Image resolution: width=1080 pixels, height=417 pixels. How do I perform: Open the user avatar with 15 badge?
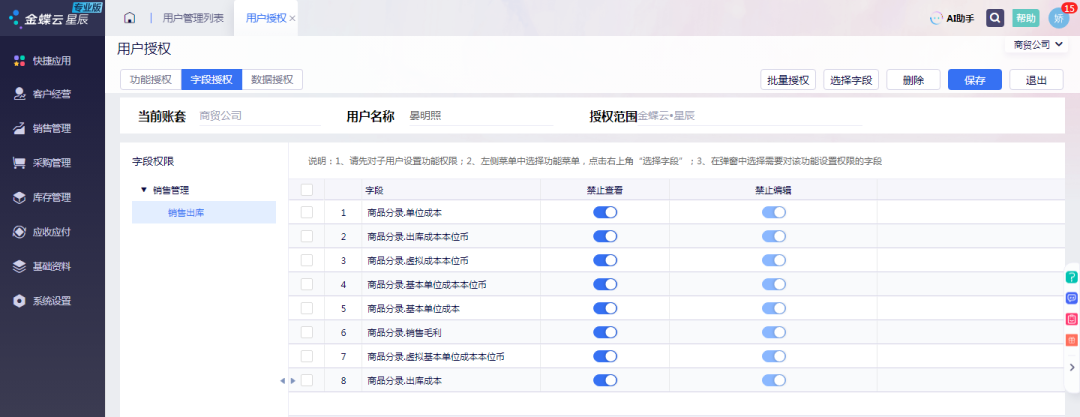click(1058, 18)
